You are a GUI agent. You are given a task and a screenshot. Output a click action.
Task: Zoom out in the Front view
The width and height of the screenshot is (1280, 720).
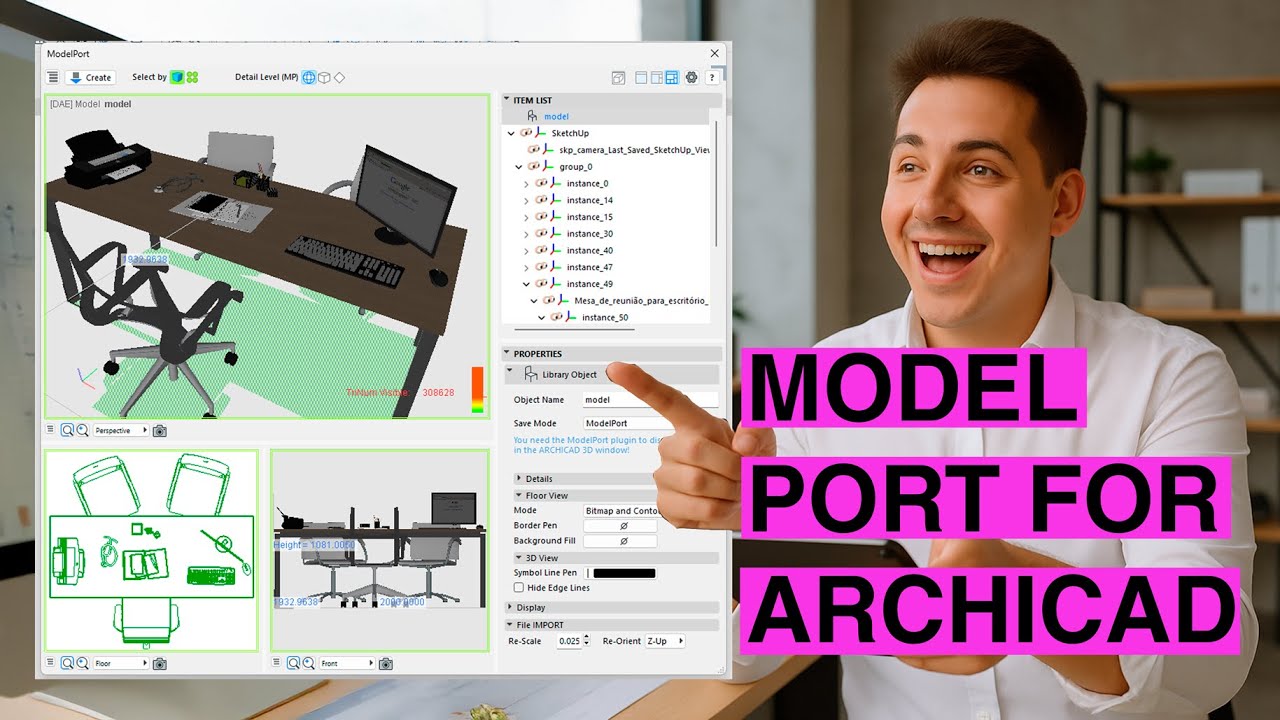coord(293,663)
